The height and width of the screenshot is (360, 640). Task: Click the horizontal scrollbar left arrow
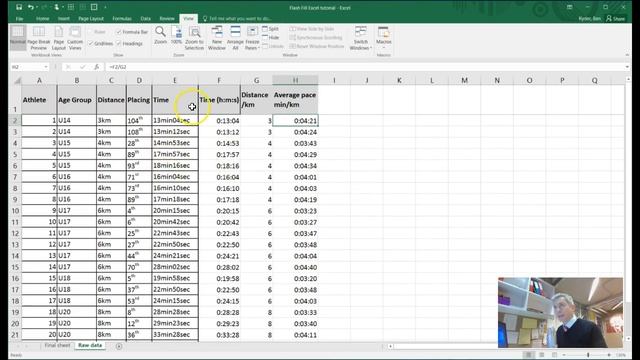pyautogui.click(x=390, y=346)
